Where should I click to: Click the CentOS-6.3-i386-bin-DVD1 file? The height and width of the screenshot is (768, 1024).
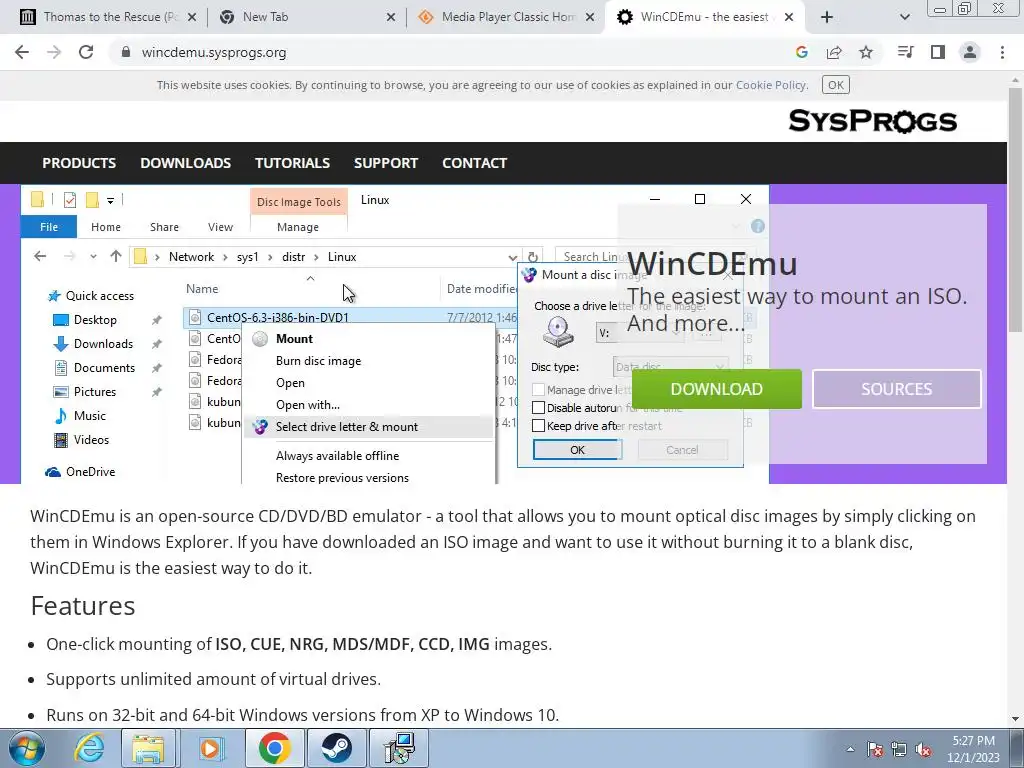point(278,317)
